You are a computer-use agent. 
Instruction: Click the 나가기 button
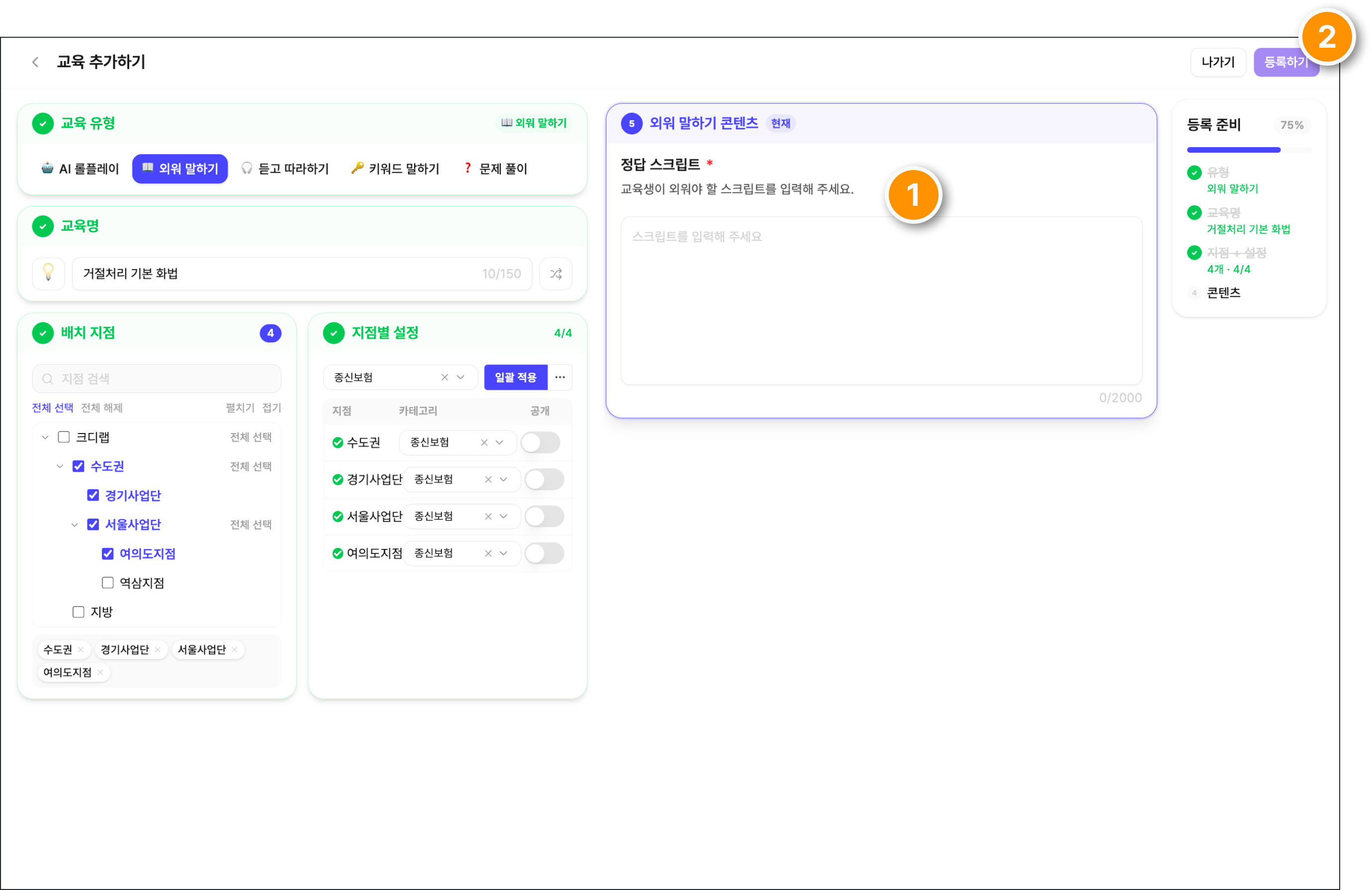[x=1218, y=62]
